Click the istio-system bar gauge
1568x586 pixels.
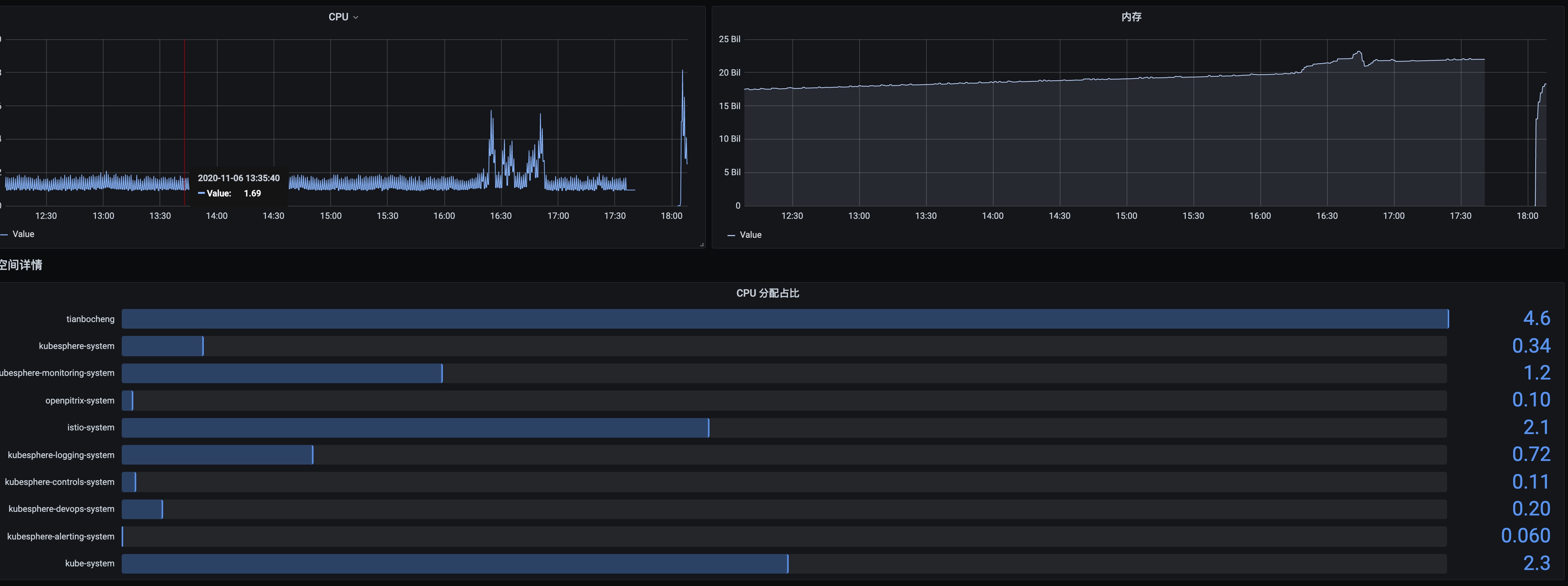(x=415, y=428)
